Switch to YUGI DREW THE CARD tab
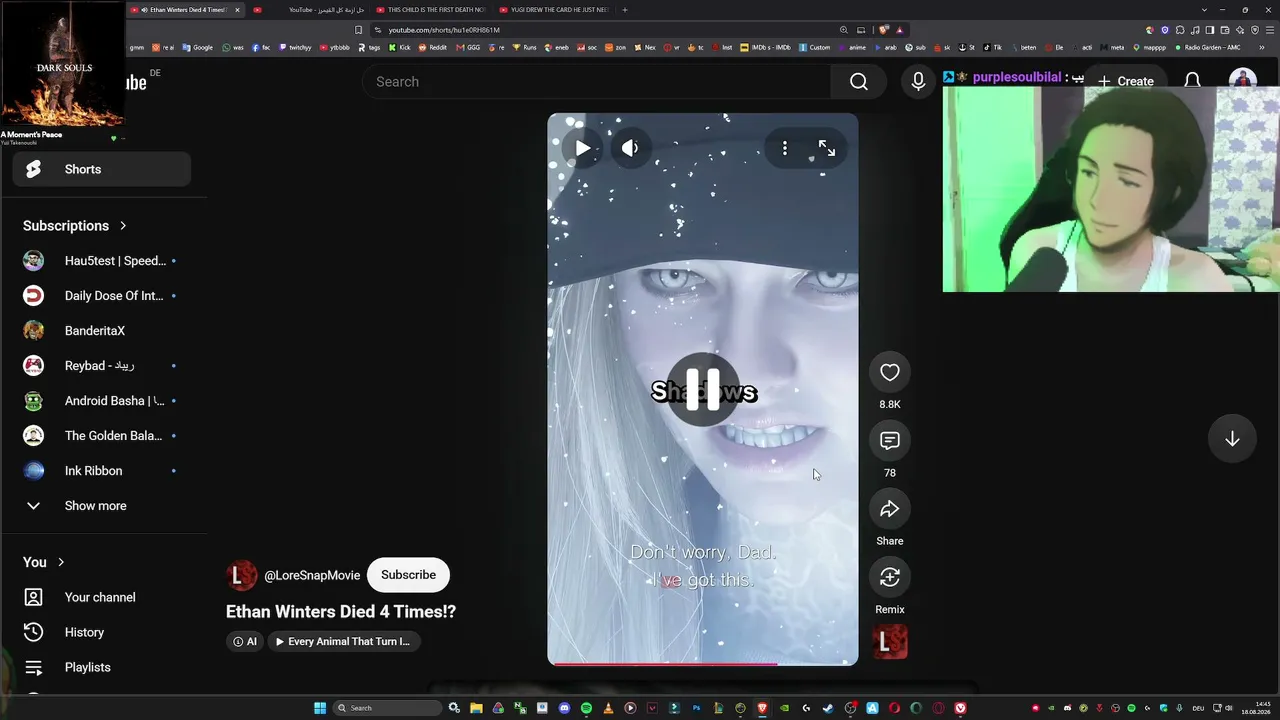The image size is (1280, 720). (553, 10)
